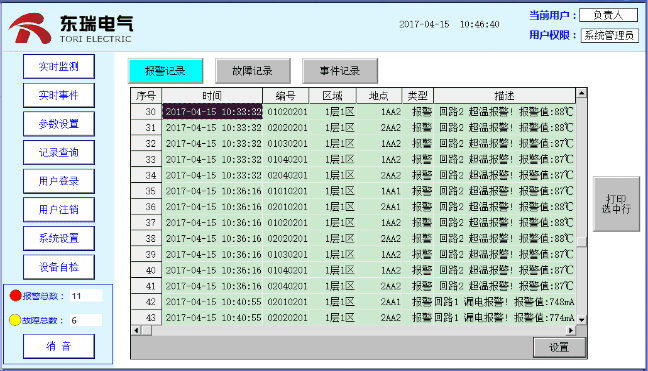Click the 时间 column header
This screenshot has width=648, height=371.
pyautogui.click(x=212, y=96)
